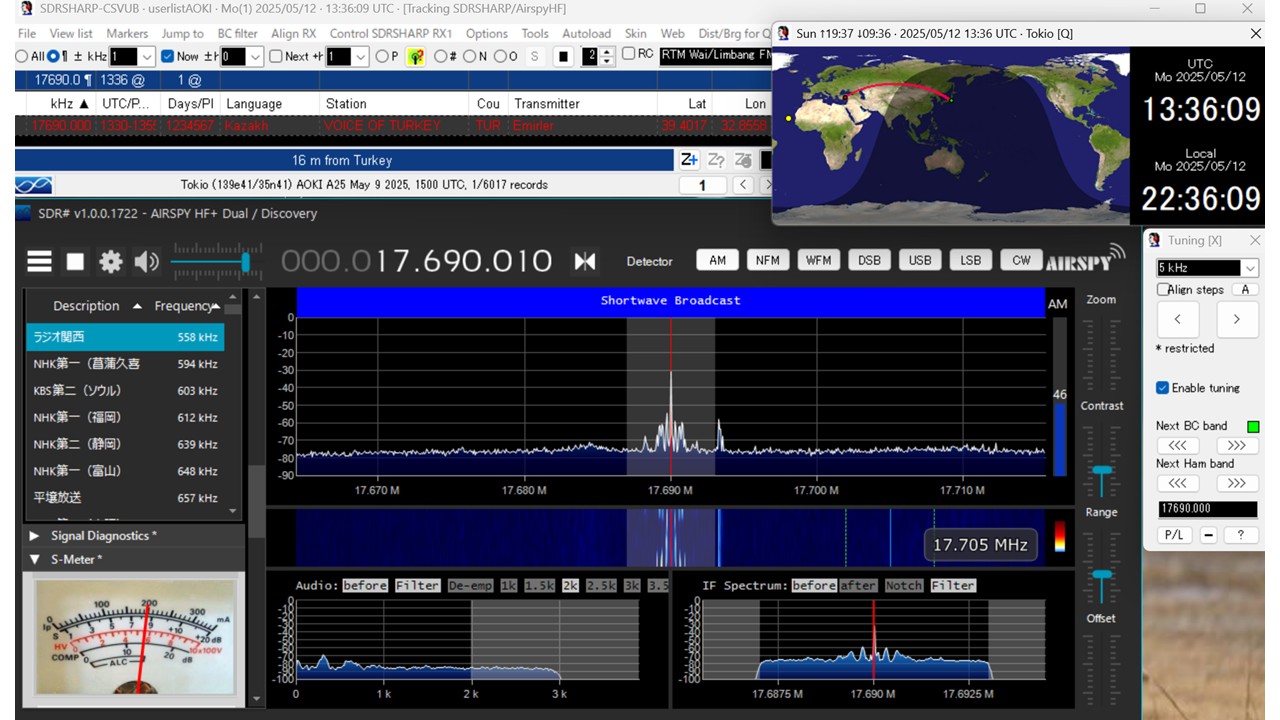The width and height of the screenshot is (1280, 720).
Task: Click the center tuning style icon
Action: click(585, 261)
